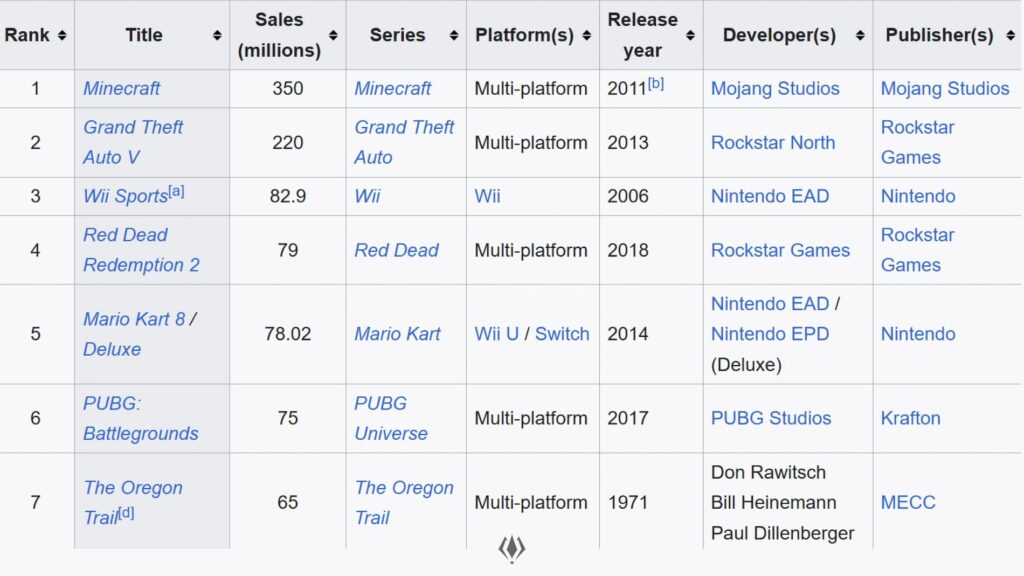Click the Krafton publisher link
The width and height of the screenshot is (1024, 576).
(x=910, y=418)
